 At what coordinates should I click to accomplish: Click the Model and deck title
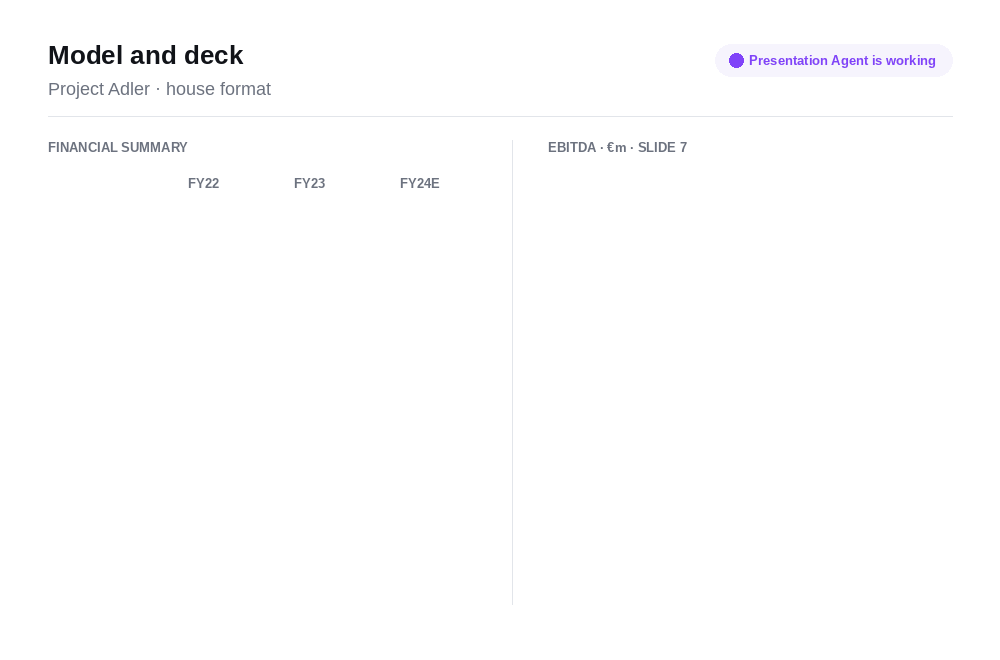tap(145, 55)
